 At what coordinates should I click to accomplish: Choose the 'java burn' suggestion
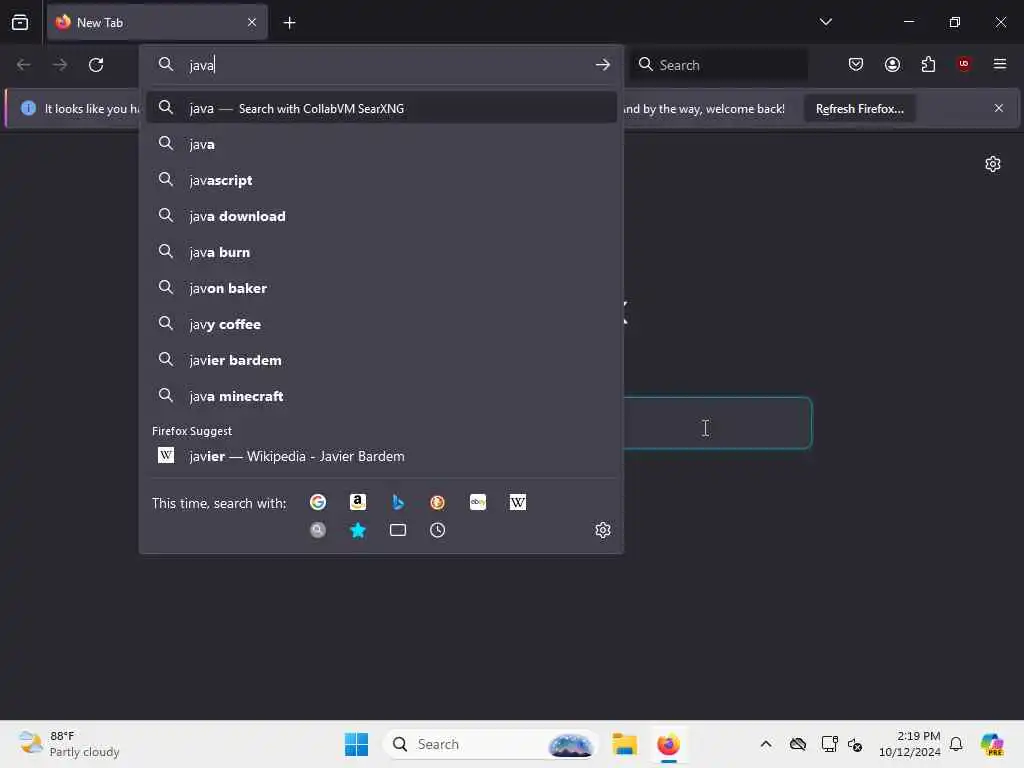pyautogui.click(x=381, y=252)
